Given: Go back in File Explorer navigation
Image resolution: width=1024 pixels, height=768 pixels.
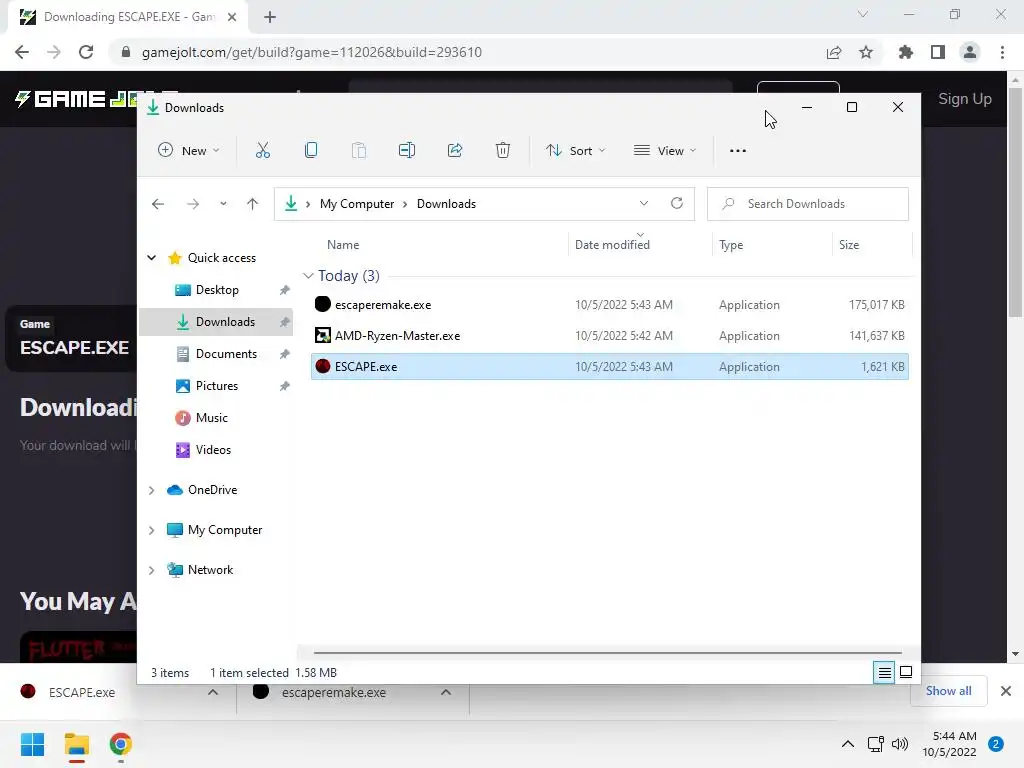Looking at the screenshot, I should [157, 204].
